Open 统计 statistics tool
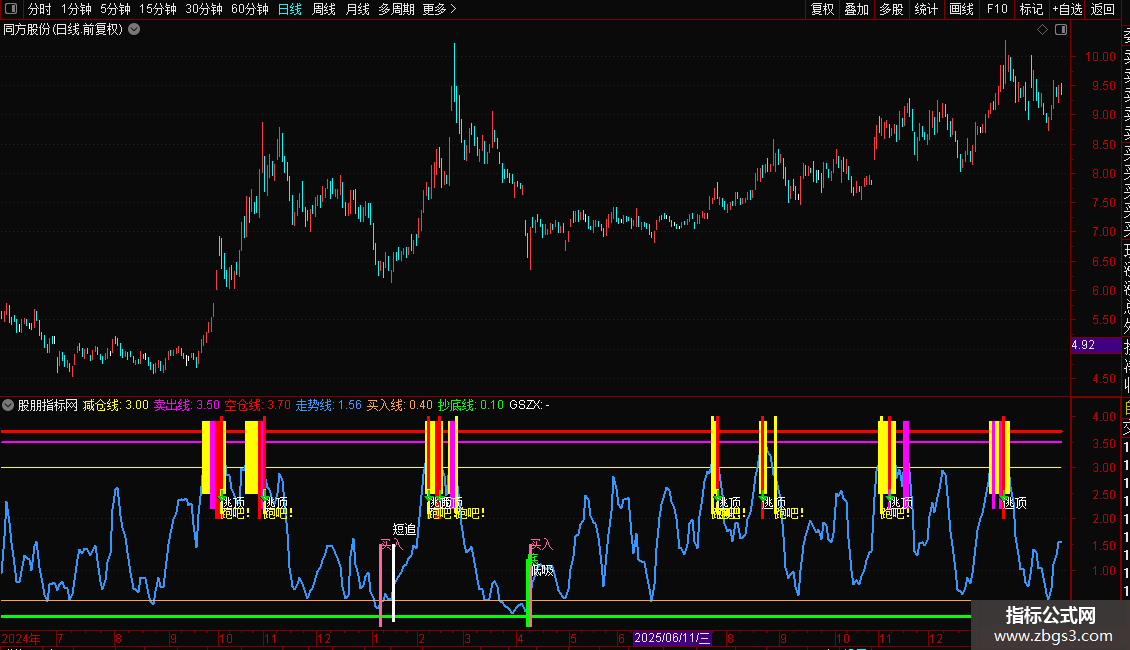Viewport: 1130px width, 650px height. pos(926,9)
